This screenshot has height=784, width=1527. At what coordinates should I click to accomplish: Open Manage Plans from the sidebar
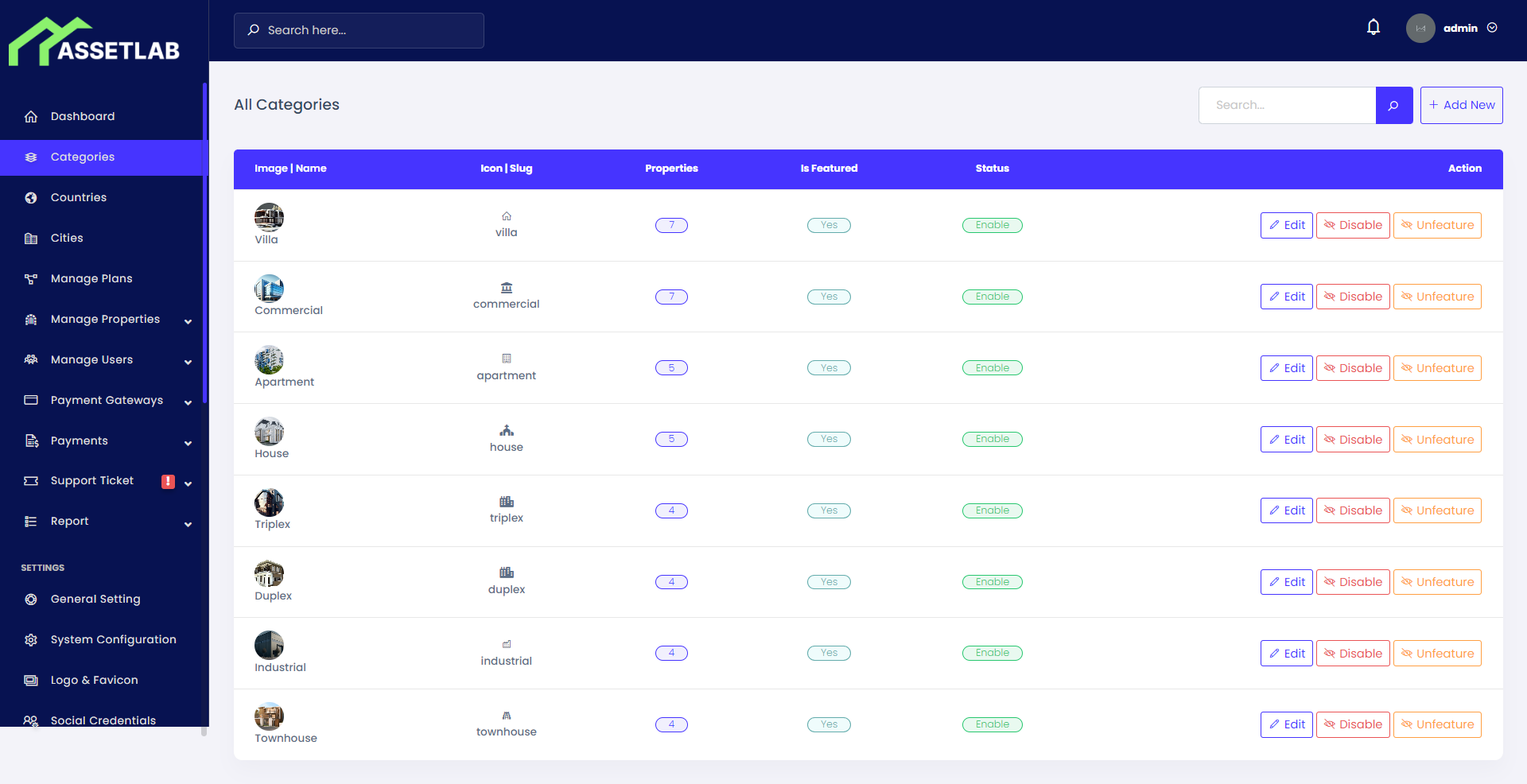tap(91, 278)
